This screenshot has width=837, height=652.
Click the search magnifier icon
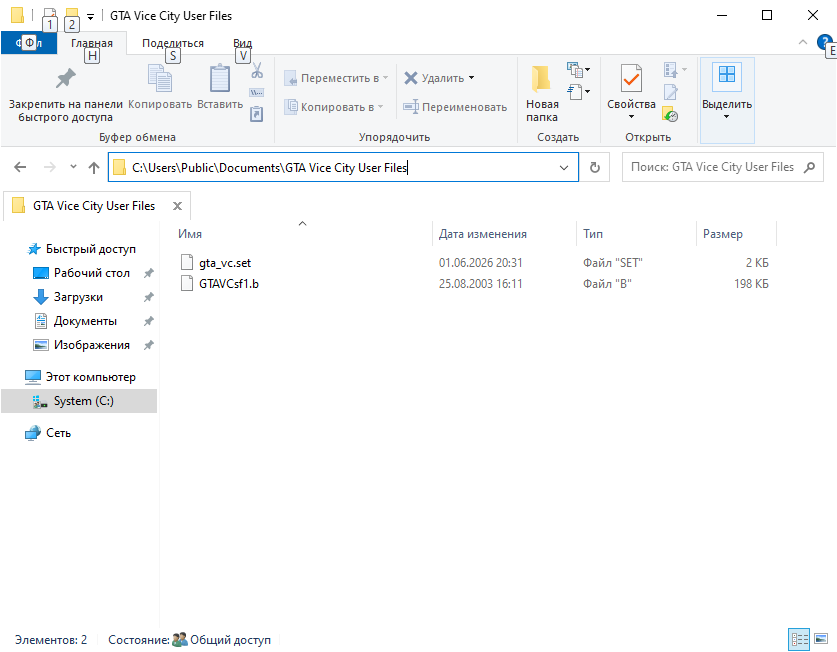[809, 167]
